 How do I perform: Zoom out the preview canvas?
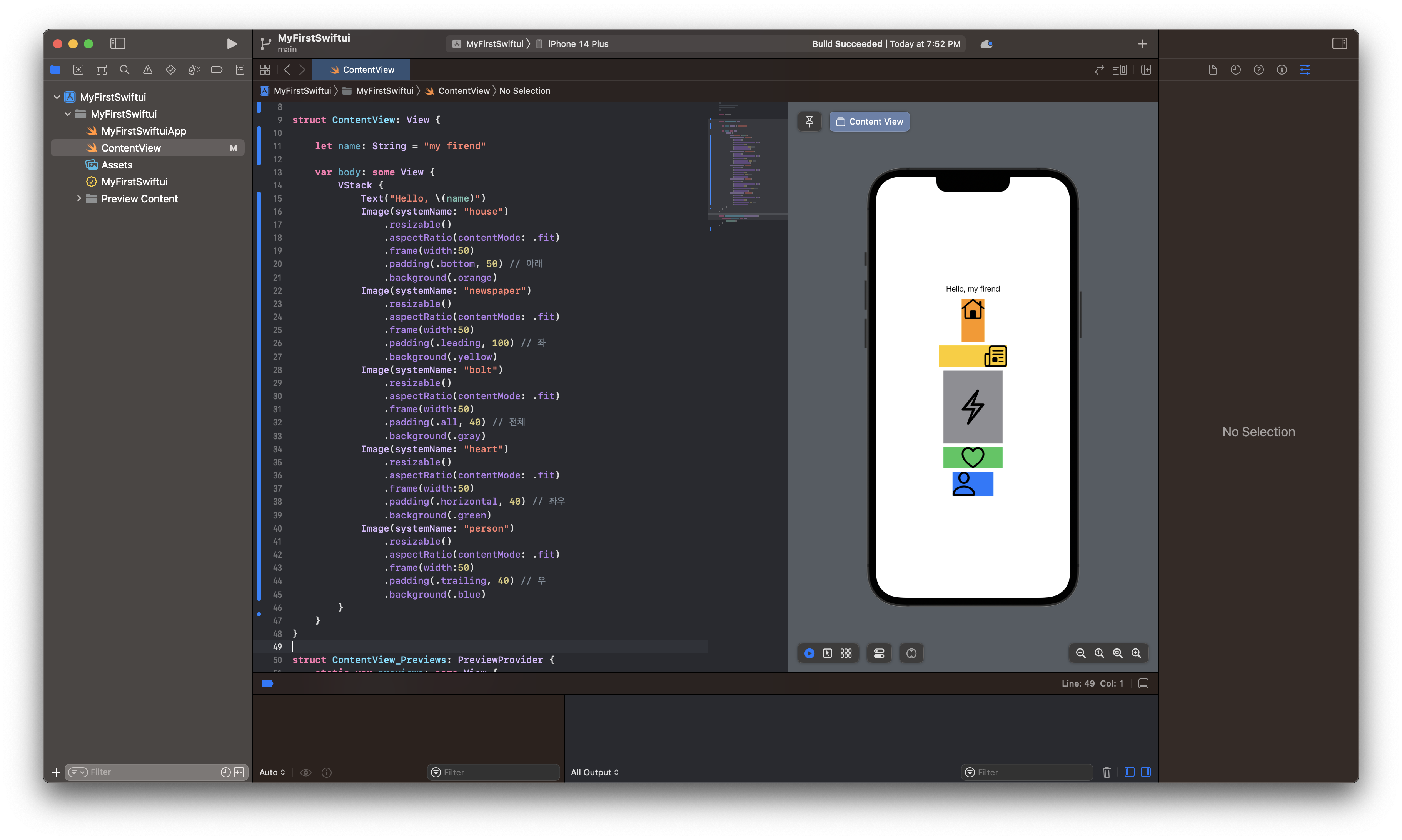tap(1080, 653)
